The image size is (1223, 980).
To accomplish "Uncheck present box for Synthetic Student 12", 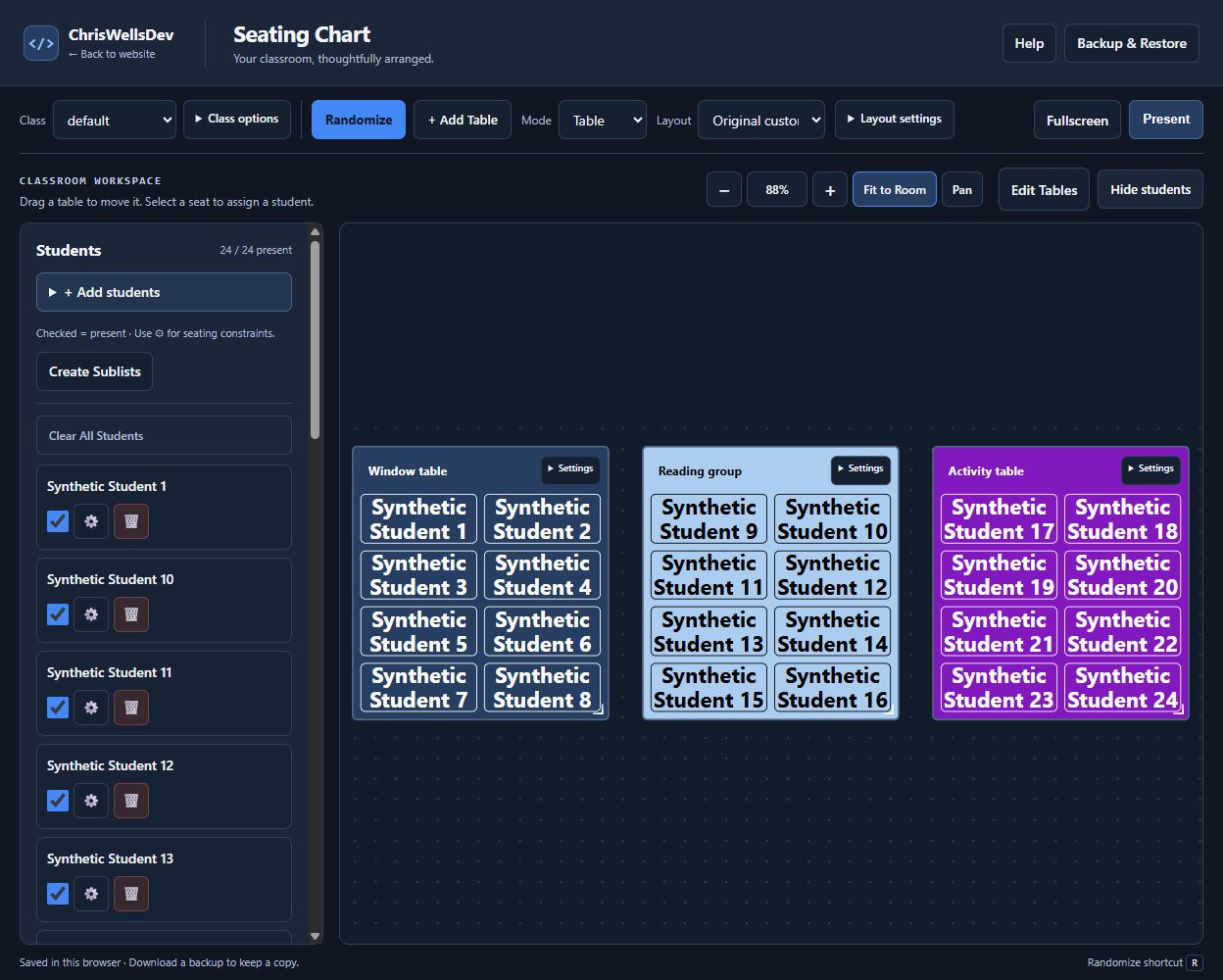I will (x=58, y=801).
